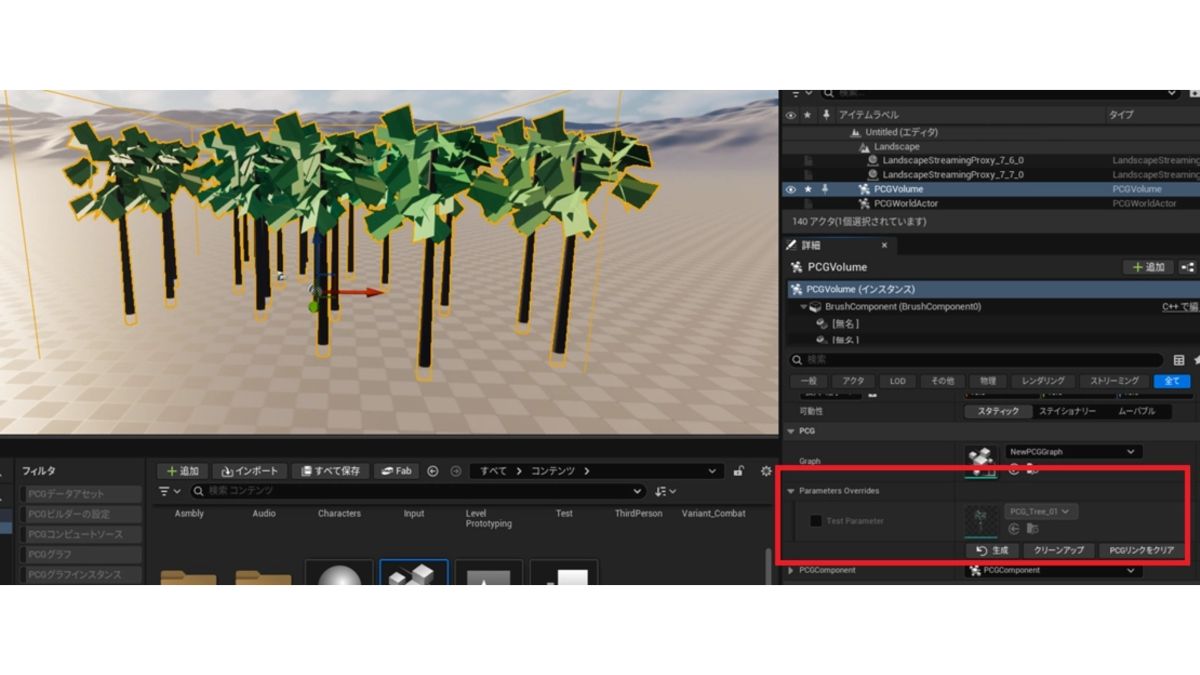
Task: Click the ThirdPerson folder label
Action: pos(638,513)
